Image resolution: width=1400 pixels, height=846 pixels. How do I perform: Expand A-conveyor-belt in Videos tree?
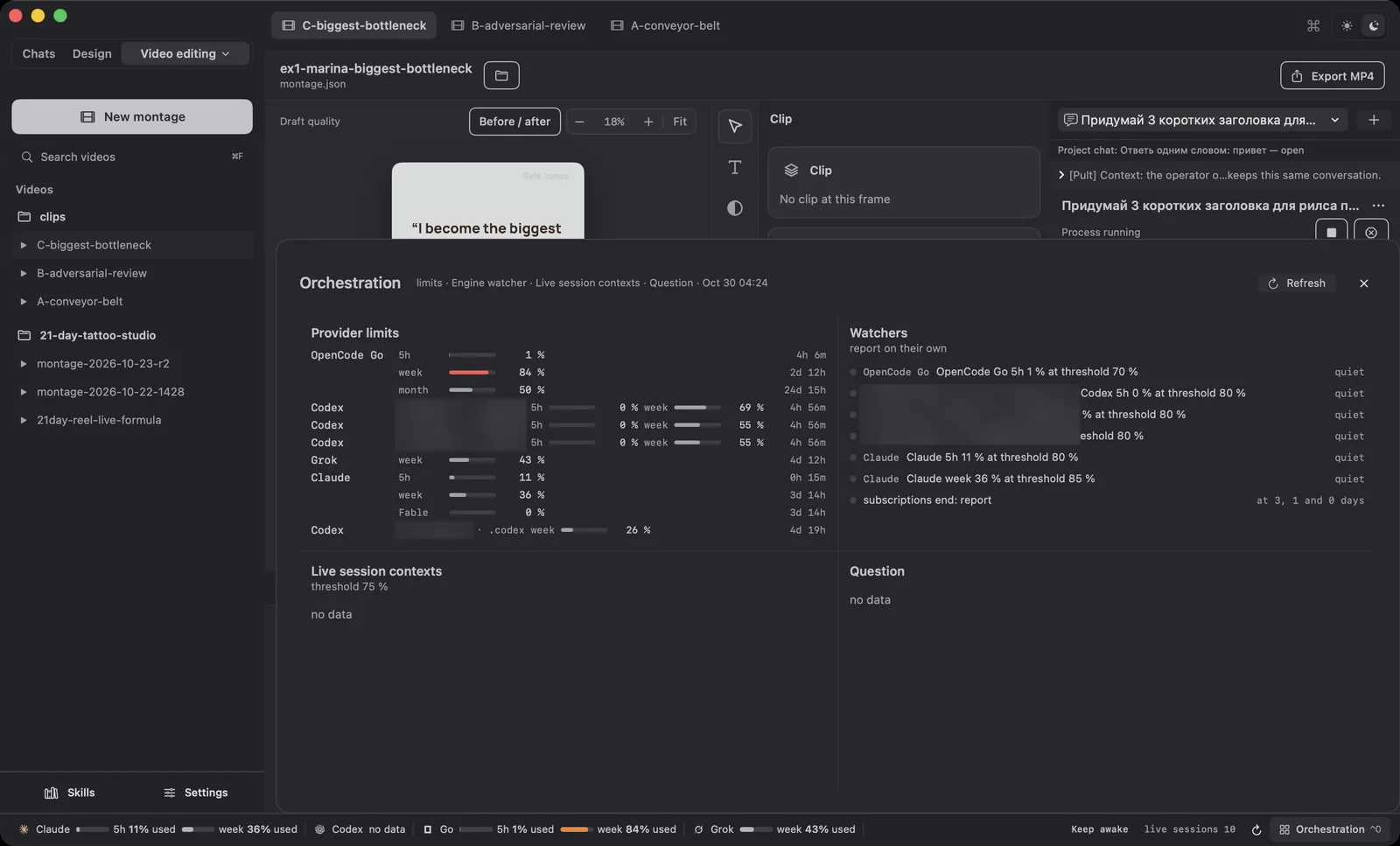[24, 301]
